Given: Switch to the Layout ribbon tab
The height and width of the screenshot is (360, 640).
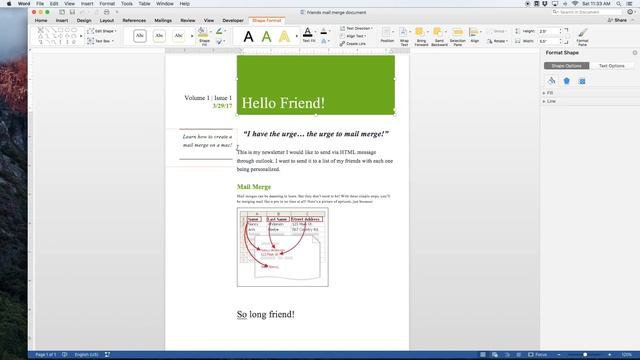Looking at the screenshot, I should pyautogui.click(x=107, y=20).
